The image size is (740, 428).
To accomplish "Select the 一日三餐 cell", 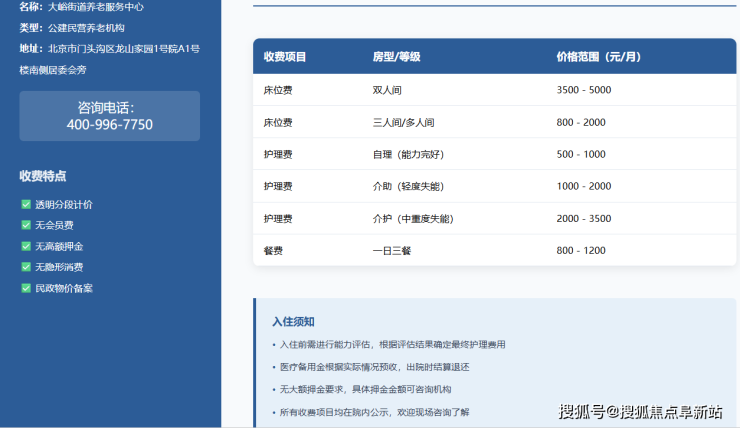I will (x=392, y=251).
